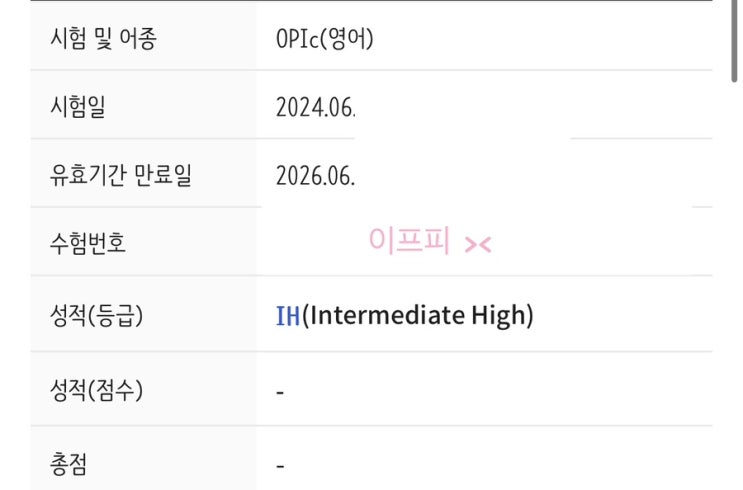The image size is (743, 490).
Task: Click the pink 이프피 watermark text
Action: [410, 241]
